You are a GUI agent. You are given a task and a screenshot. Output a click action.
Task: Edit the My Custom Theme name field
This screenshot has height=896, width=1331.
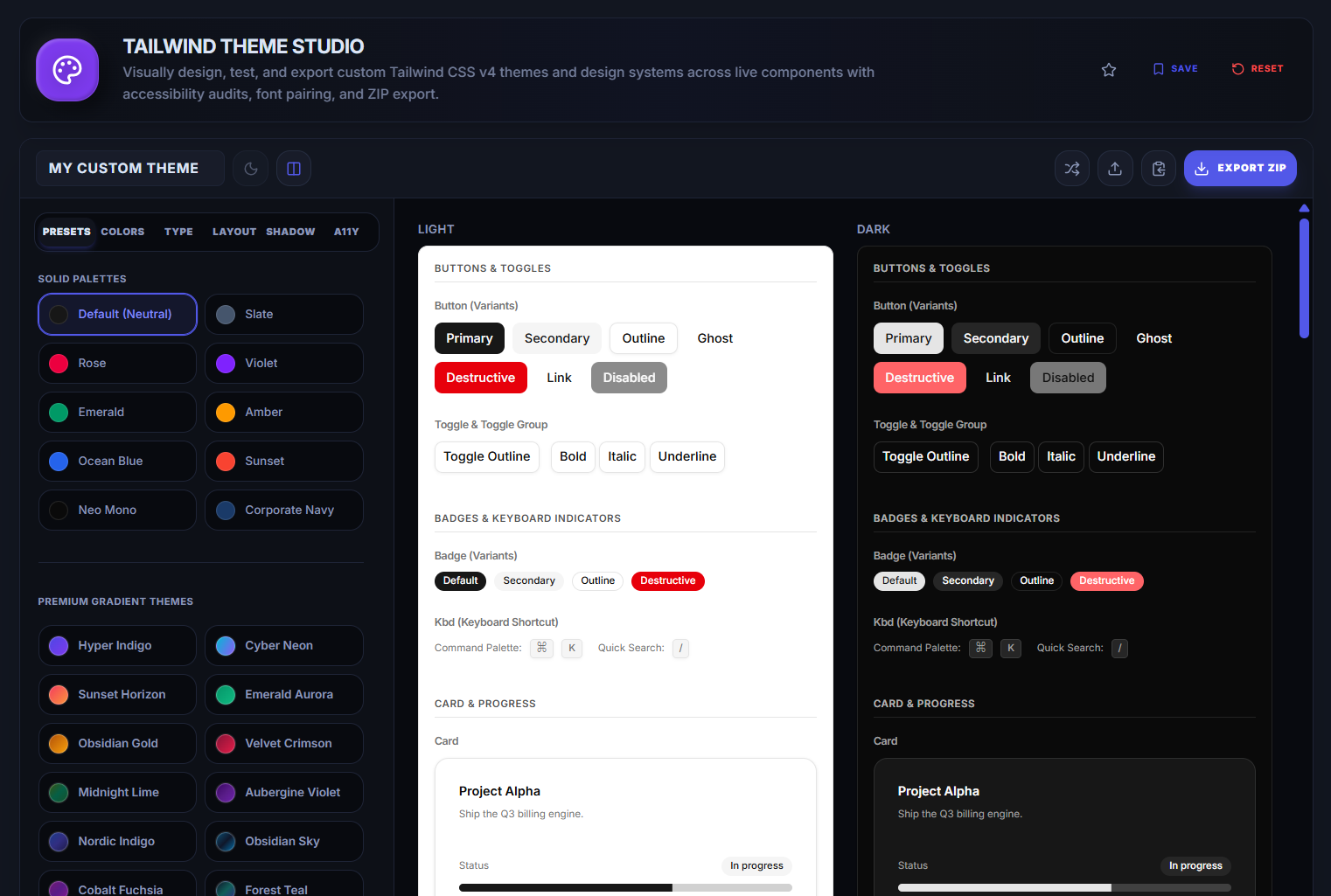[130, 169]
